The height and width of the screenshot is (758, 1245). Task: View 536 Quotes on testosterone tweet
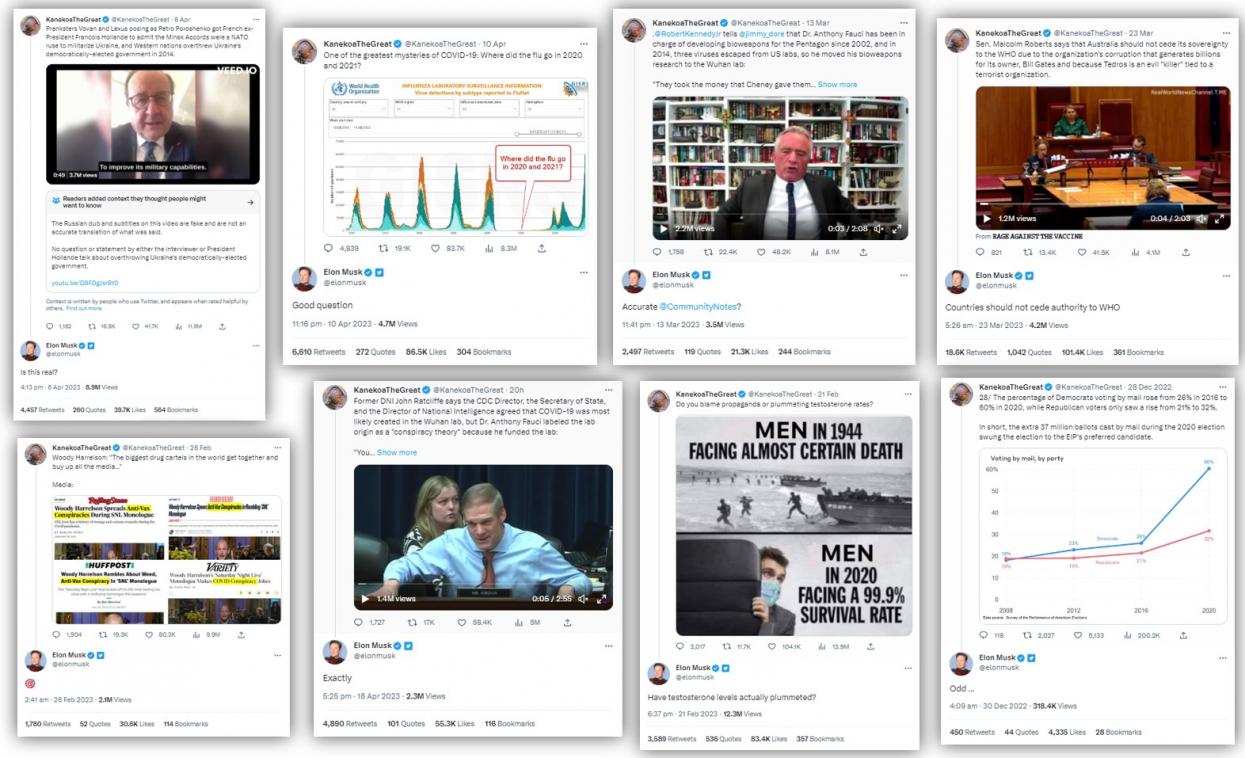click(724, 738)
